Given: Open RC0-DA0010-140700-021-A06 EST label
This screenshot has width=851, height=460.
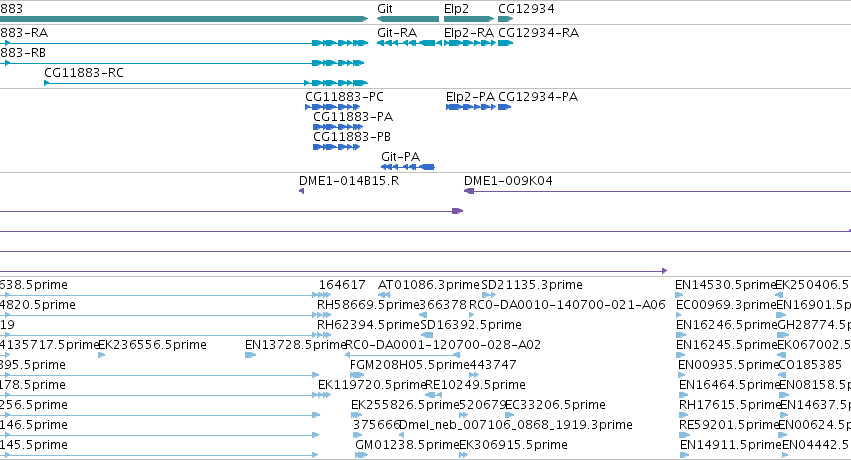Looking at the screenshot, I should pos(567,305).
